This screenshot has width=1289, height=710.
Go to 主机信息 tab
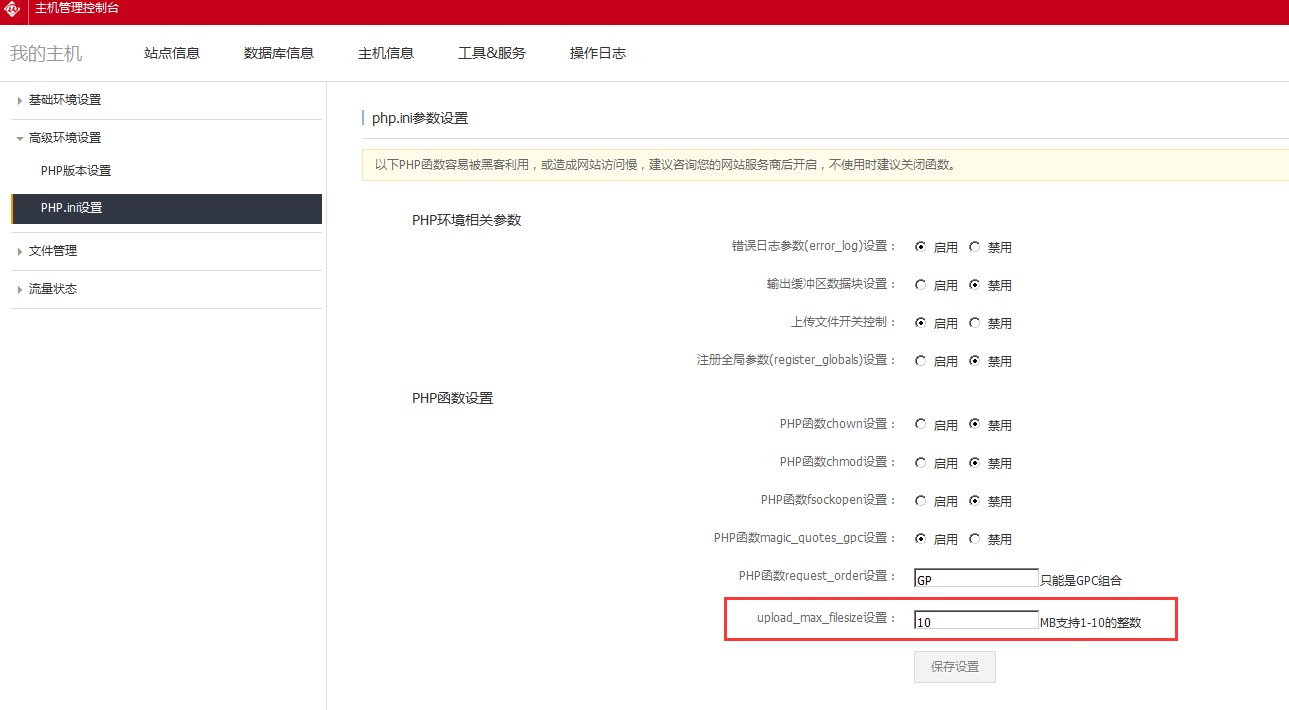click(386, 53)
